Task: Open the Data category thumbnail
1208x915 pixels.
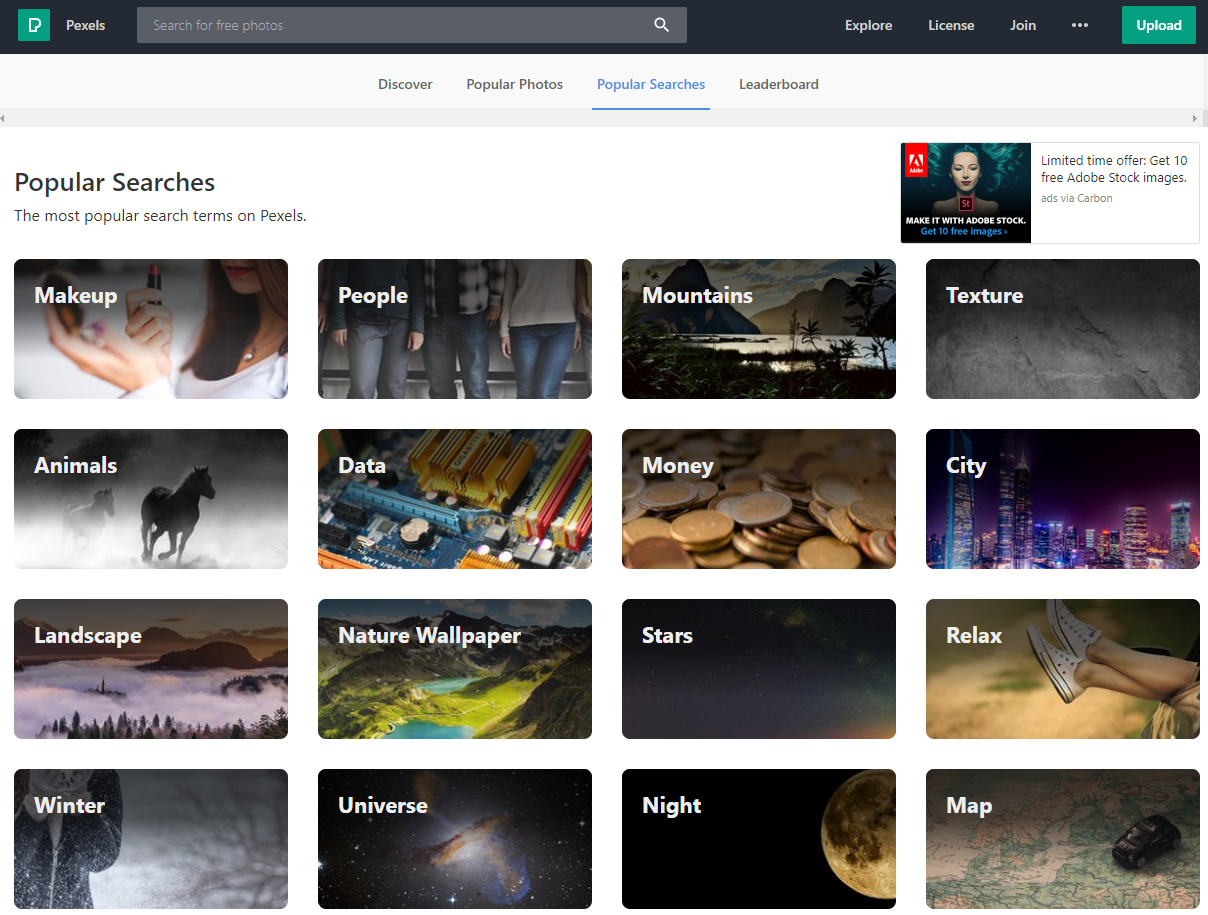Action: pos(454,499)
